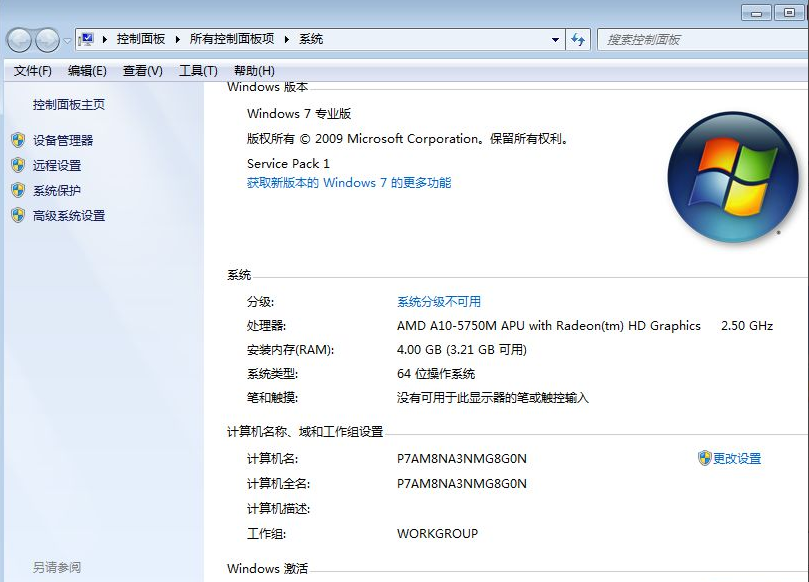Click the 搜索控制面板 search box
Screen dimensions: 809x582
point(700,40)
